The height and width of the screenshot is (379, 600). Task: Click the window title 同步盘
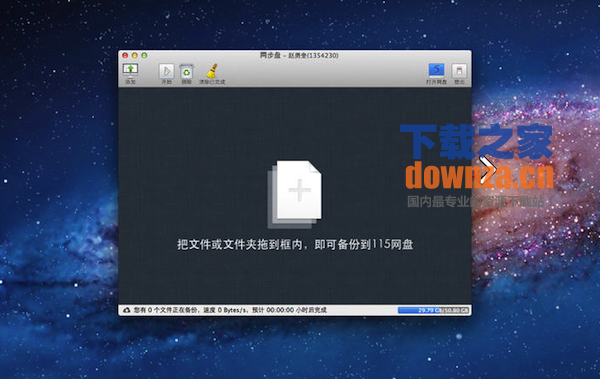[x=270, y=56]
